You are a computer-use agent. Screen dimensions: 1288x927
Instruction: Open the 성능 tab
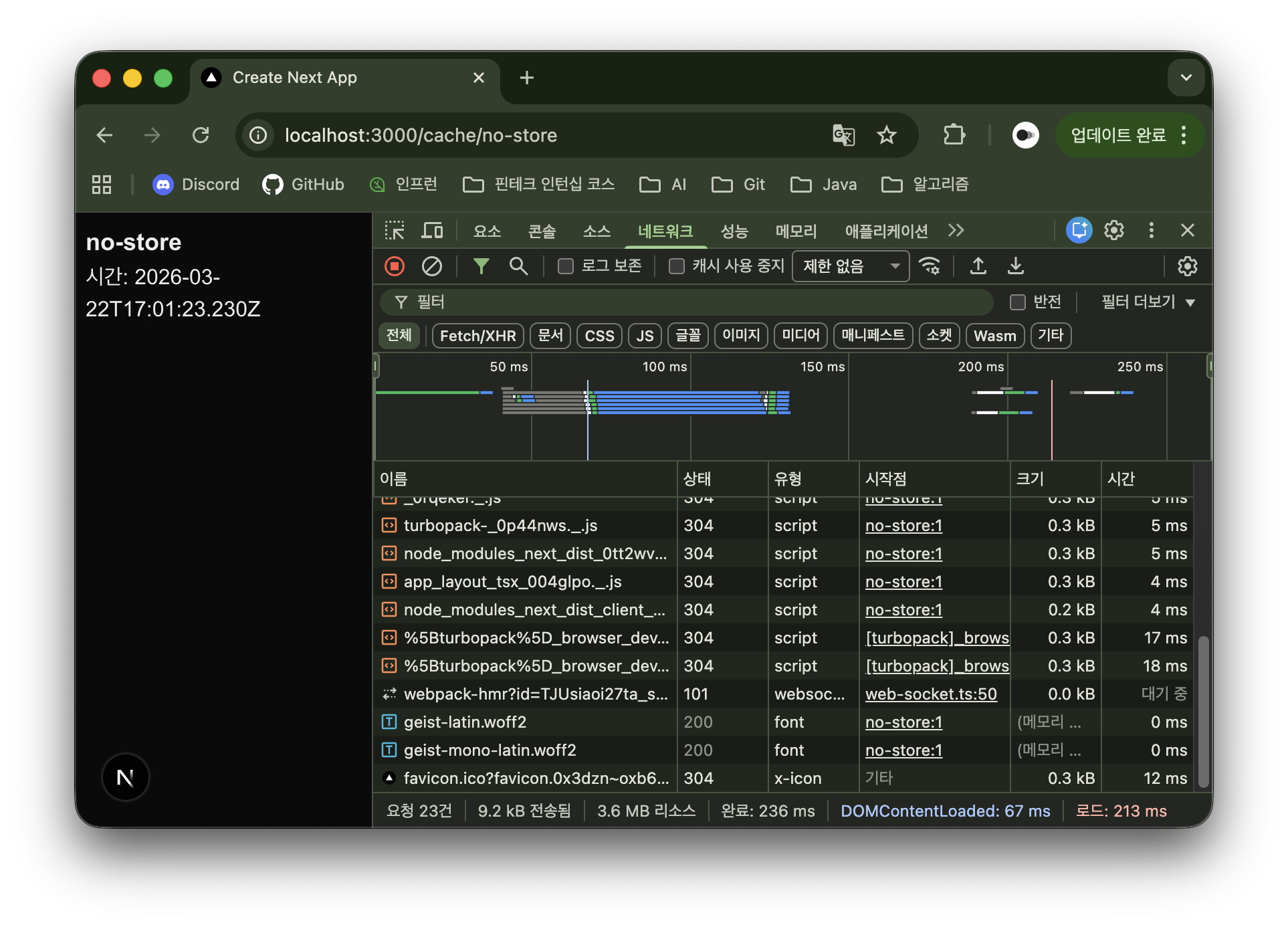tap(734, 231)
